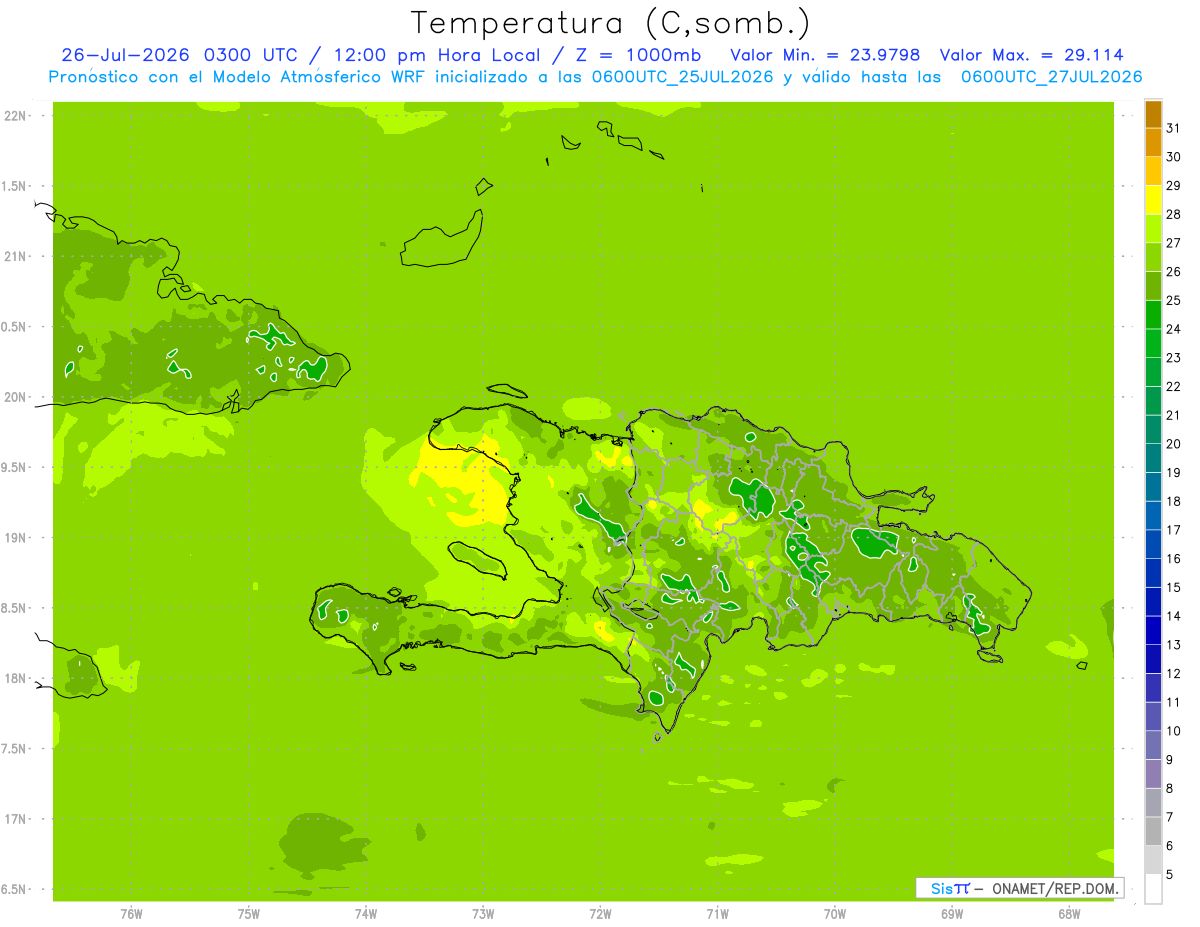Pick the legend color between 28 and 29

point(1153,200)
